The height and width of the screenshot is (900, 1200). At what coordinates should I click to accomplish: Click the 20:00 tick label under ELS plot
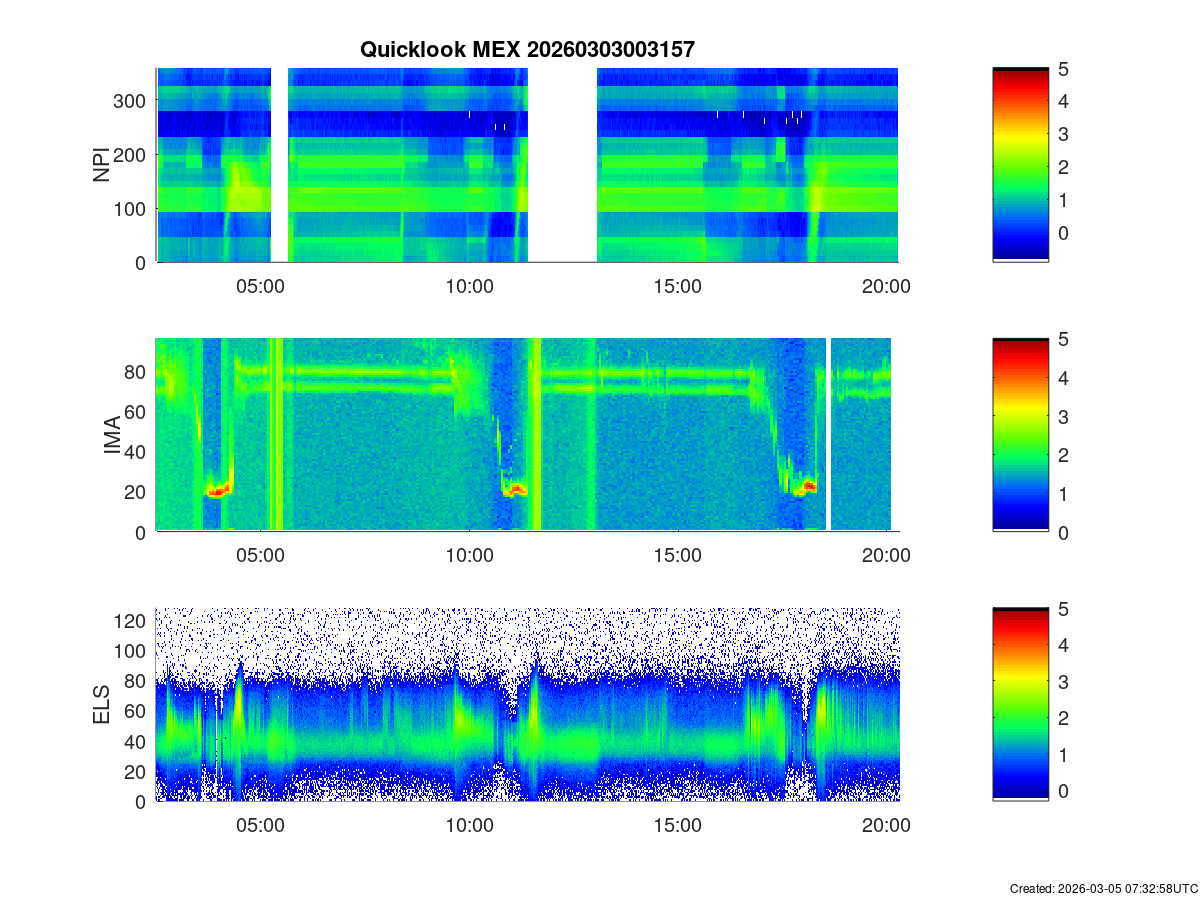click(x=886, y=826)
